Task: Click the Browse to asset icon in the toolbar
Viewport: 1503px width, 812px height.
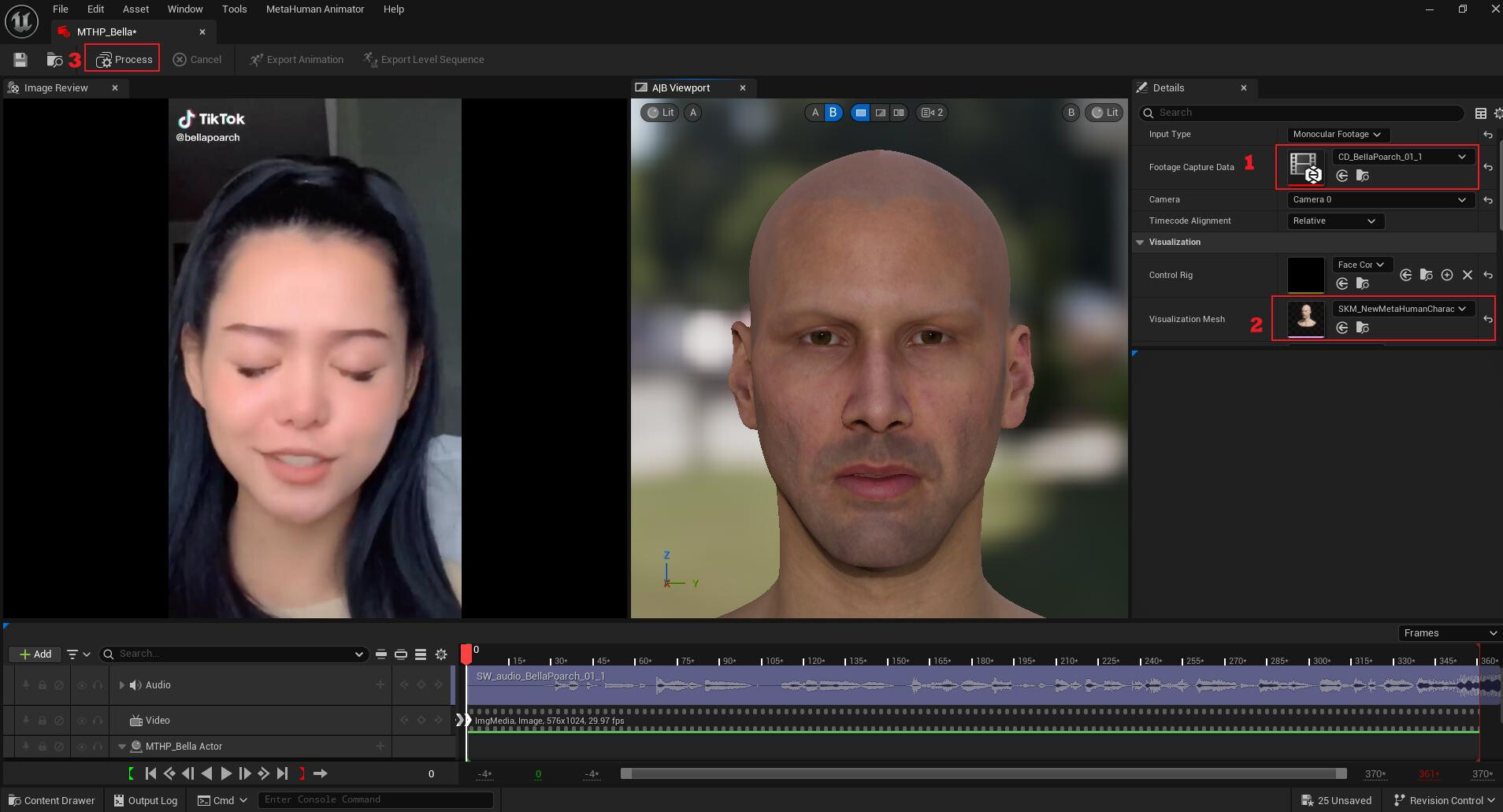Action: click(x=54, y=60)
